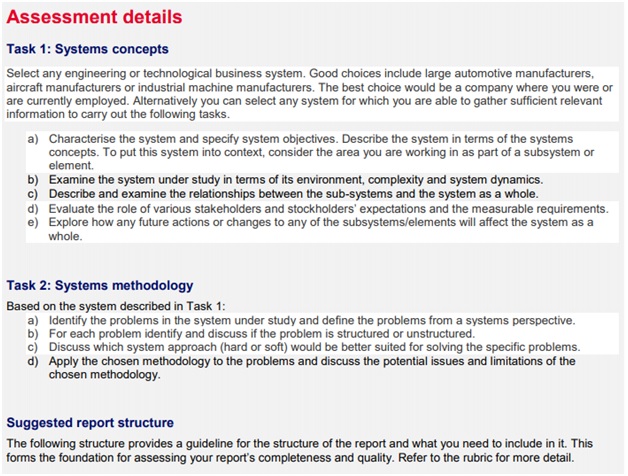The image size is (628, 476).
Task: Click the item 'Examine the system under study'
Action: click(x=295, y=180)
